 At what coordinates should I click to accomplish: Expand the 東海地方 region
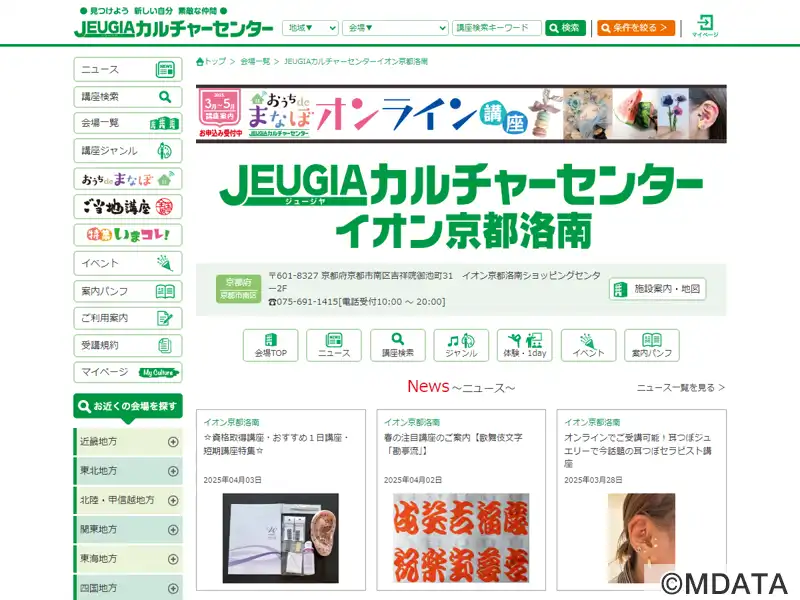tap(128, 559)
